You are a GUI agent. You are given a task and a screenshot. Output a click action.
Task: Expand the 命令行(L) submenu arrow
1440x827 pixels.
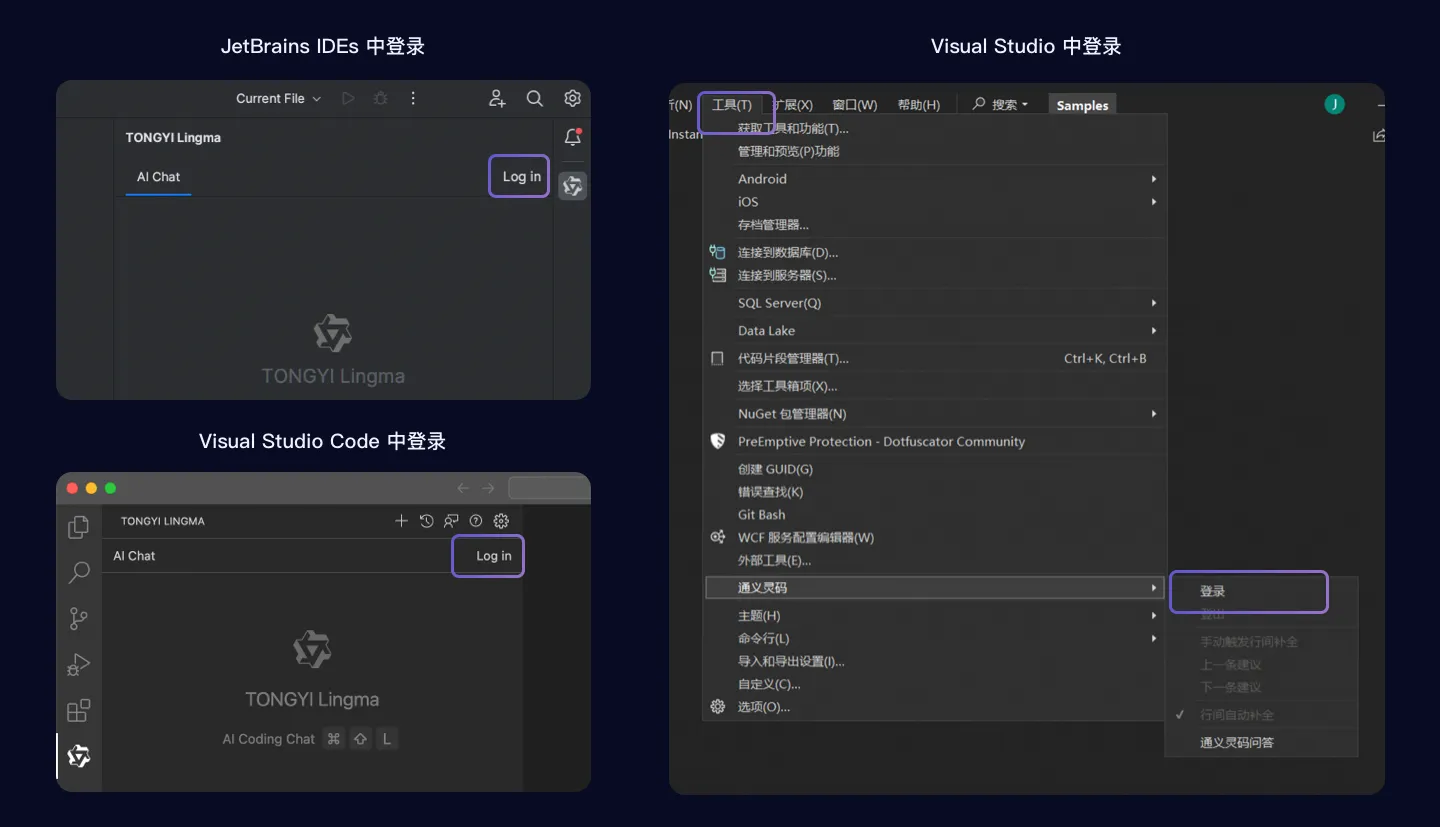point(1153,639)
